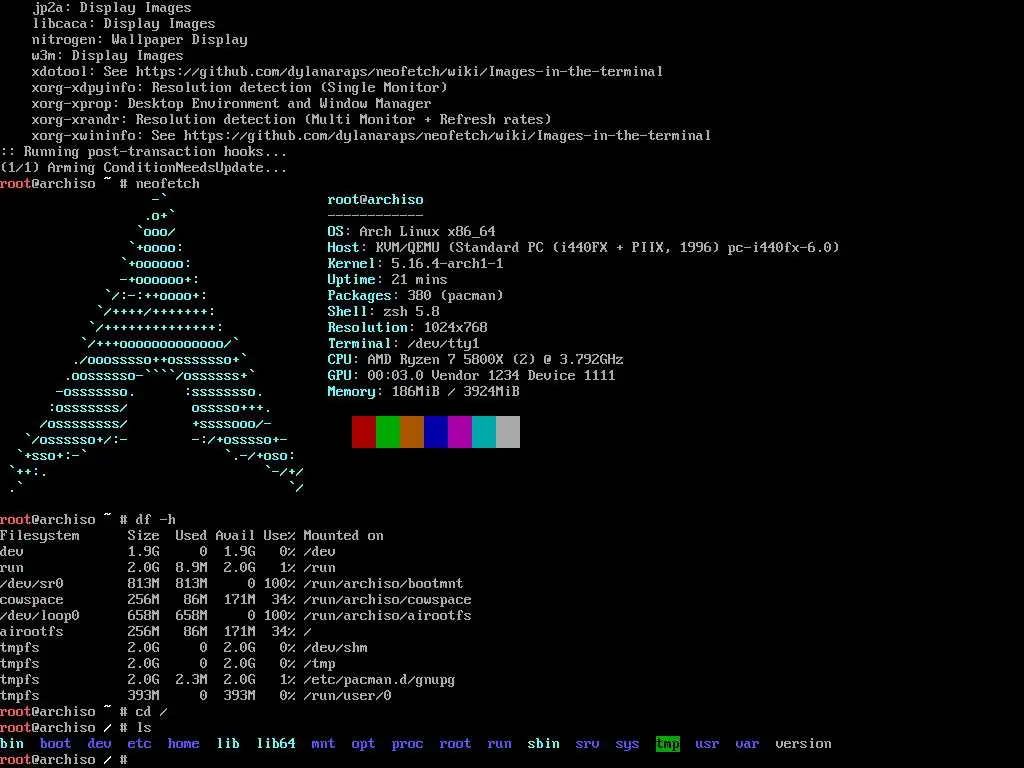Click the 'version' file in ls output
1024x768 pixels.
click(803, 744)
